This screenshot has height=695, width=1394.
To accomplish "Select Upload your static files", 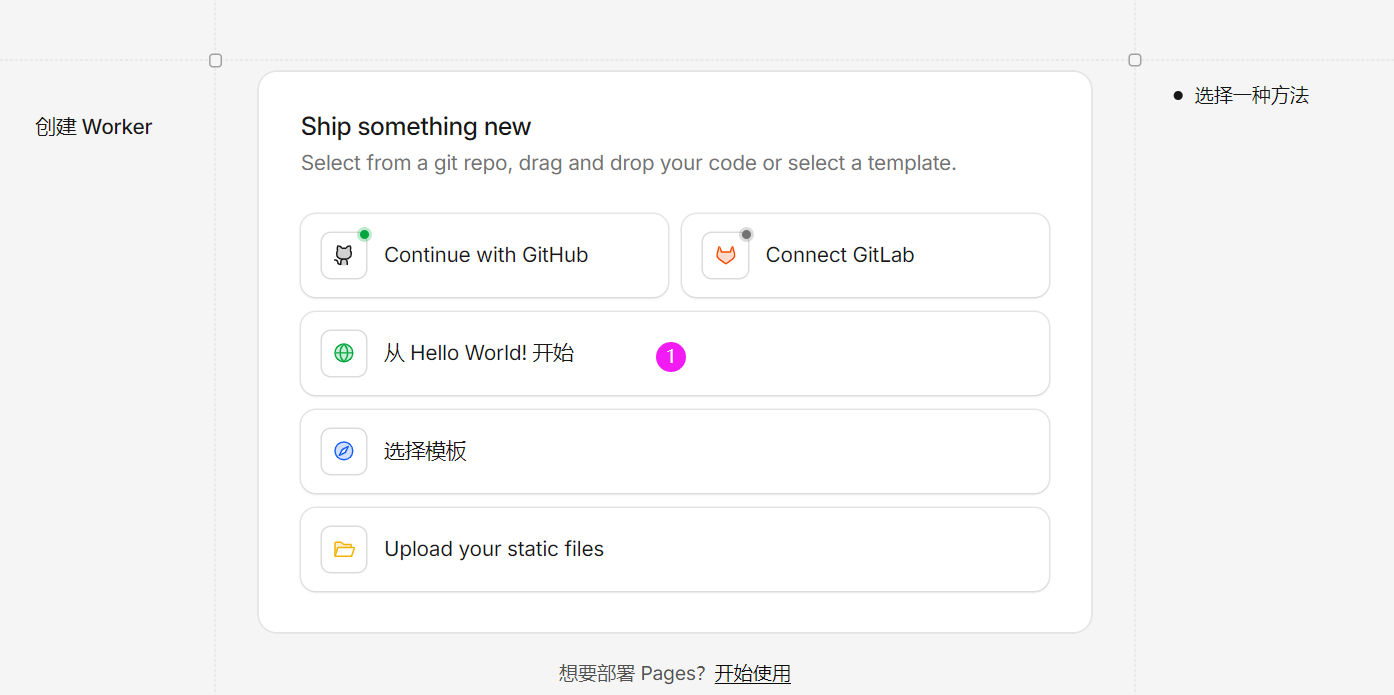I will 494,549.
